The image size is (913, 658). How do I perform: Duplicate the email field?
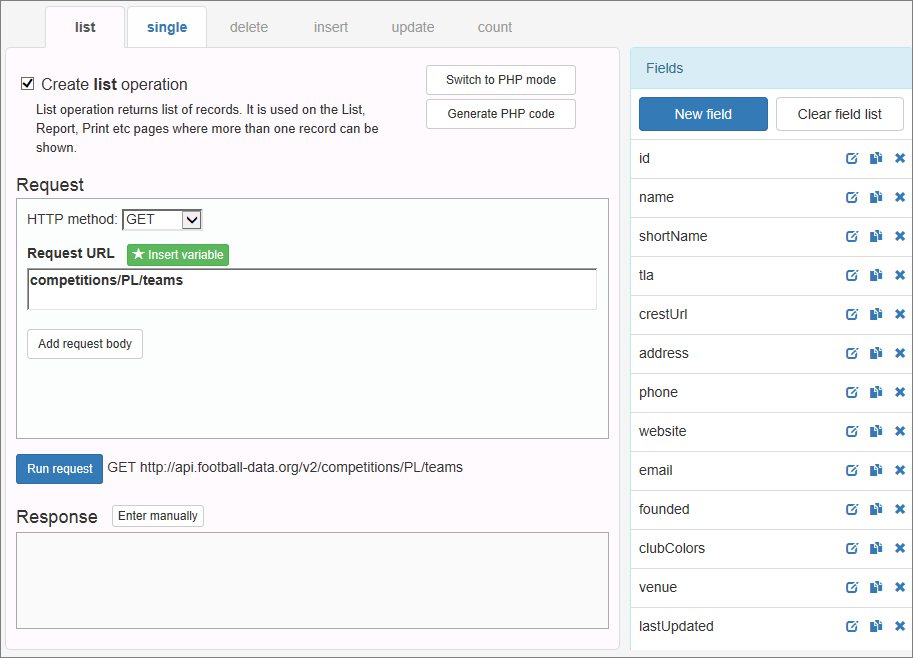point(876,470)
